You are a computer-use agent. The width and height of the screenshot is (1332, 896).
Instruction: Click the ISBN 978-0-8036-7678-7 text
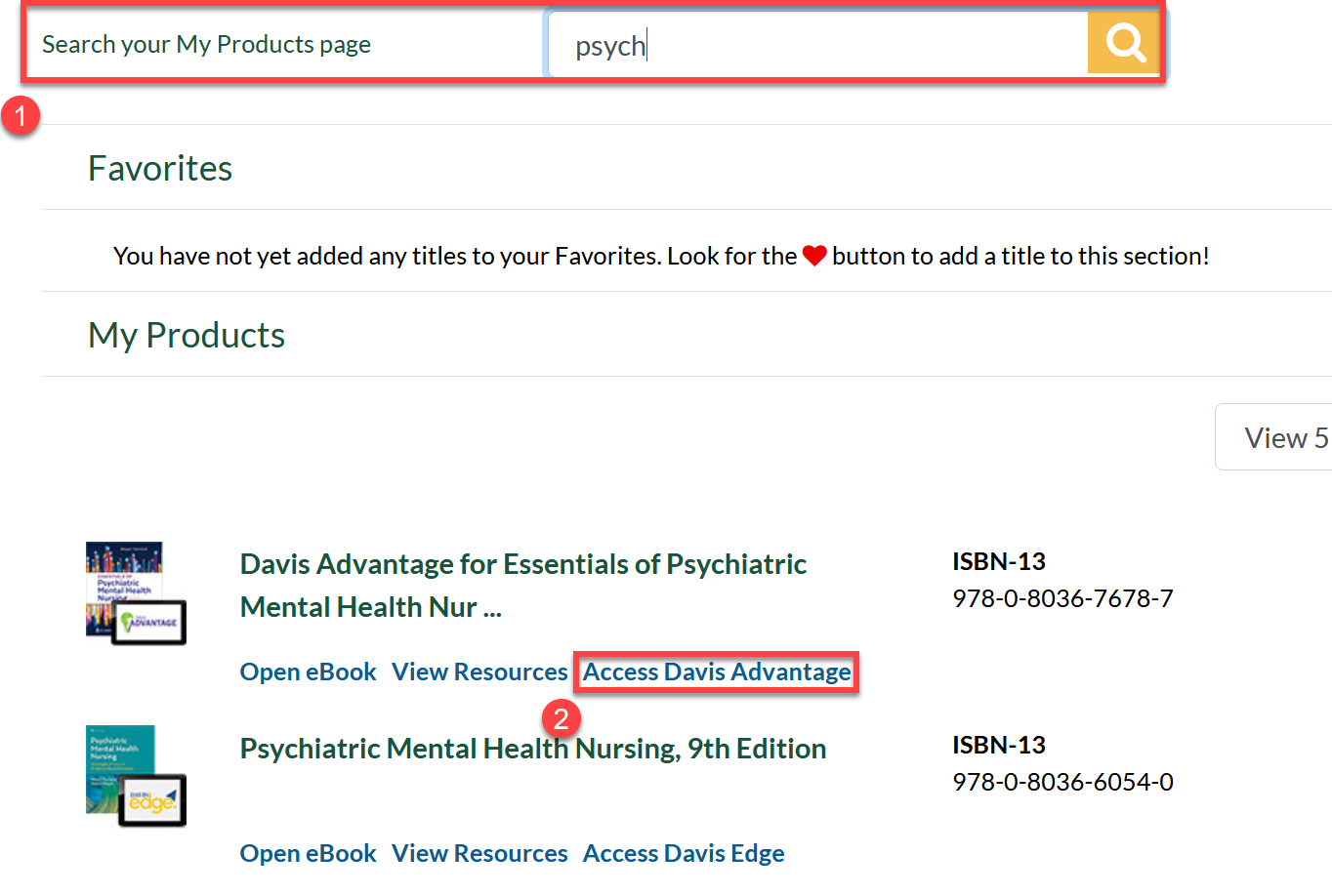tap(1061, 597)
